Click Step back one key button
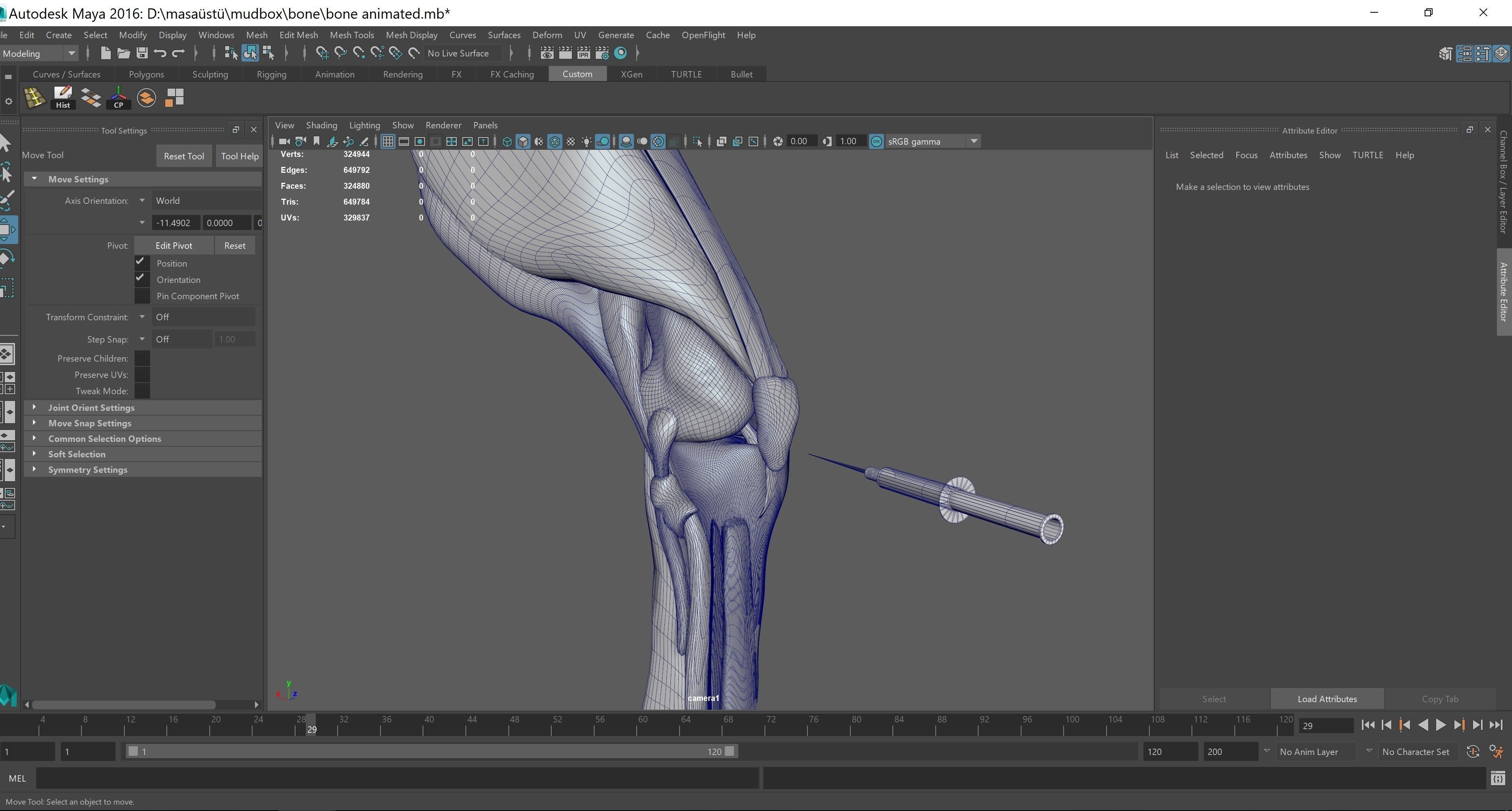 pyautogui.click(x=1405, y=725)
